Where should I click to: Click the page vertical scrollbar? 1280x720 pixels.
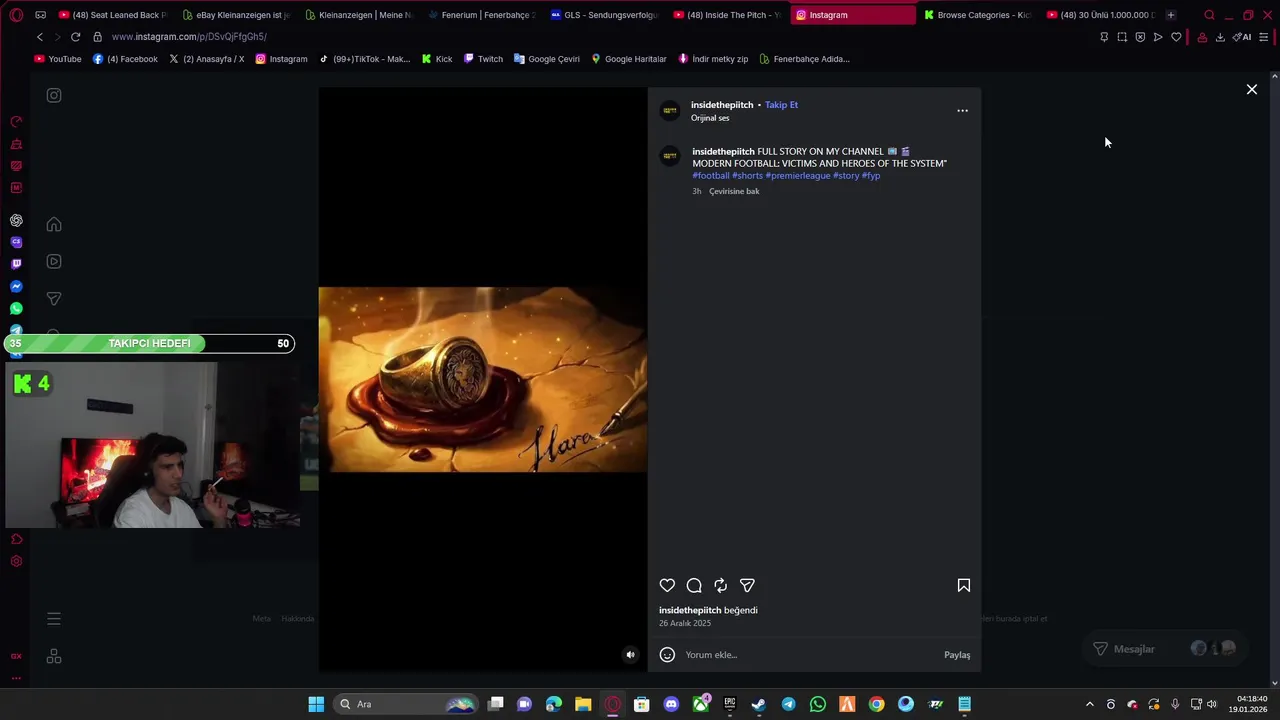1274,380
